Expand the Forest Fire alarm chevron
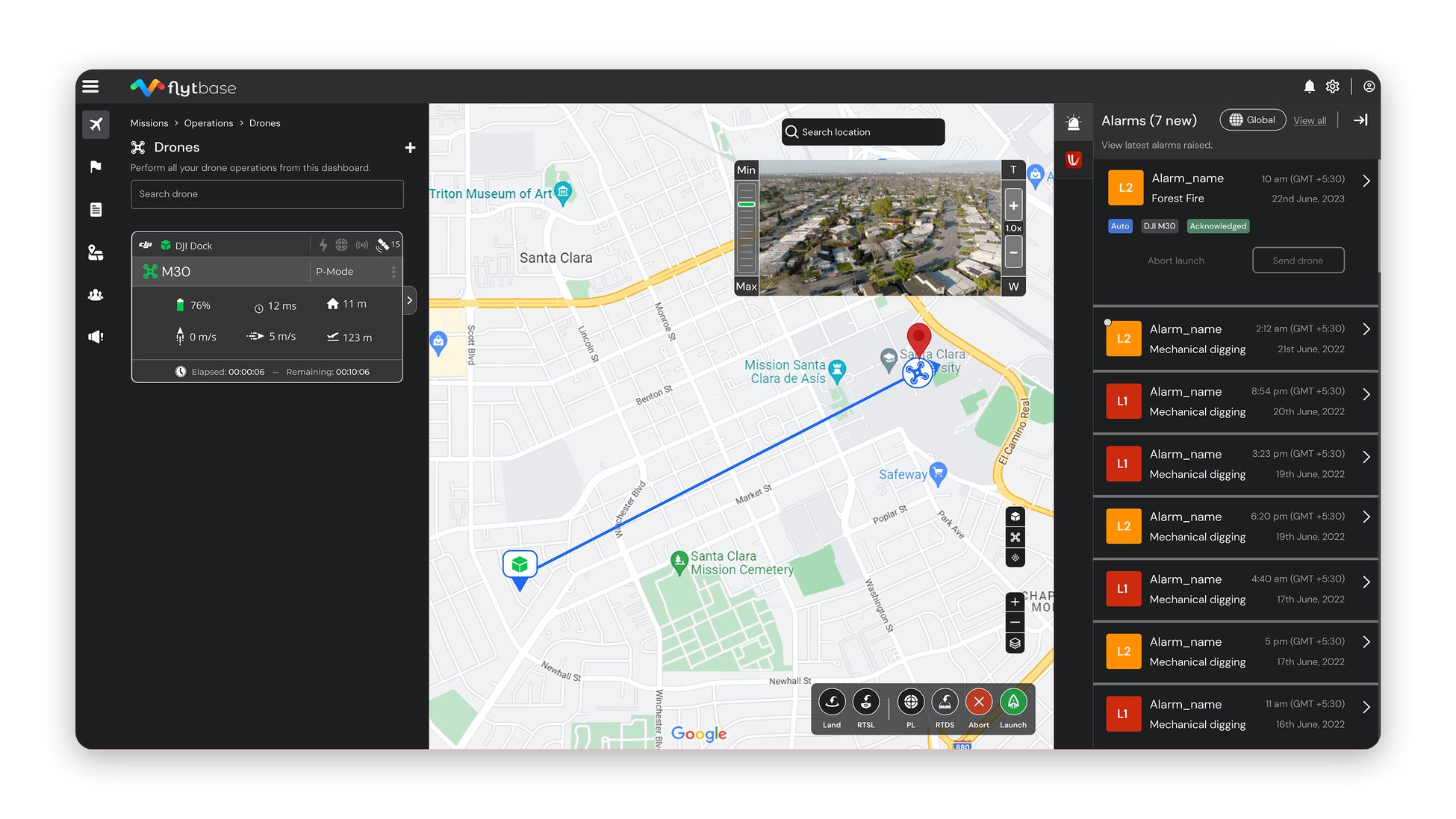Viewport: 1456px width, 819px height. [x=1366, y=181]
